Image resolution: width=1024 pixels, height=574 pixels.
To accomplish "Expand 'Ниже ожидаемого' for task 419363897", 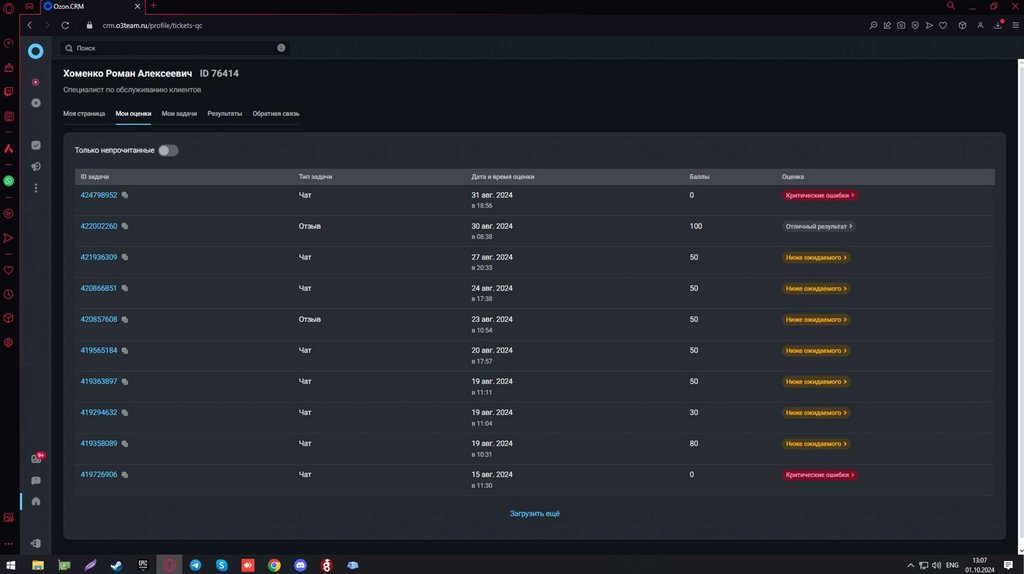I will click(x=816, y=381).
